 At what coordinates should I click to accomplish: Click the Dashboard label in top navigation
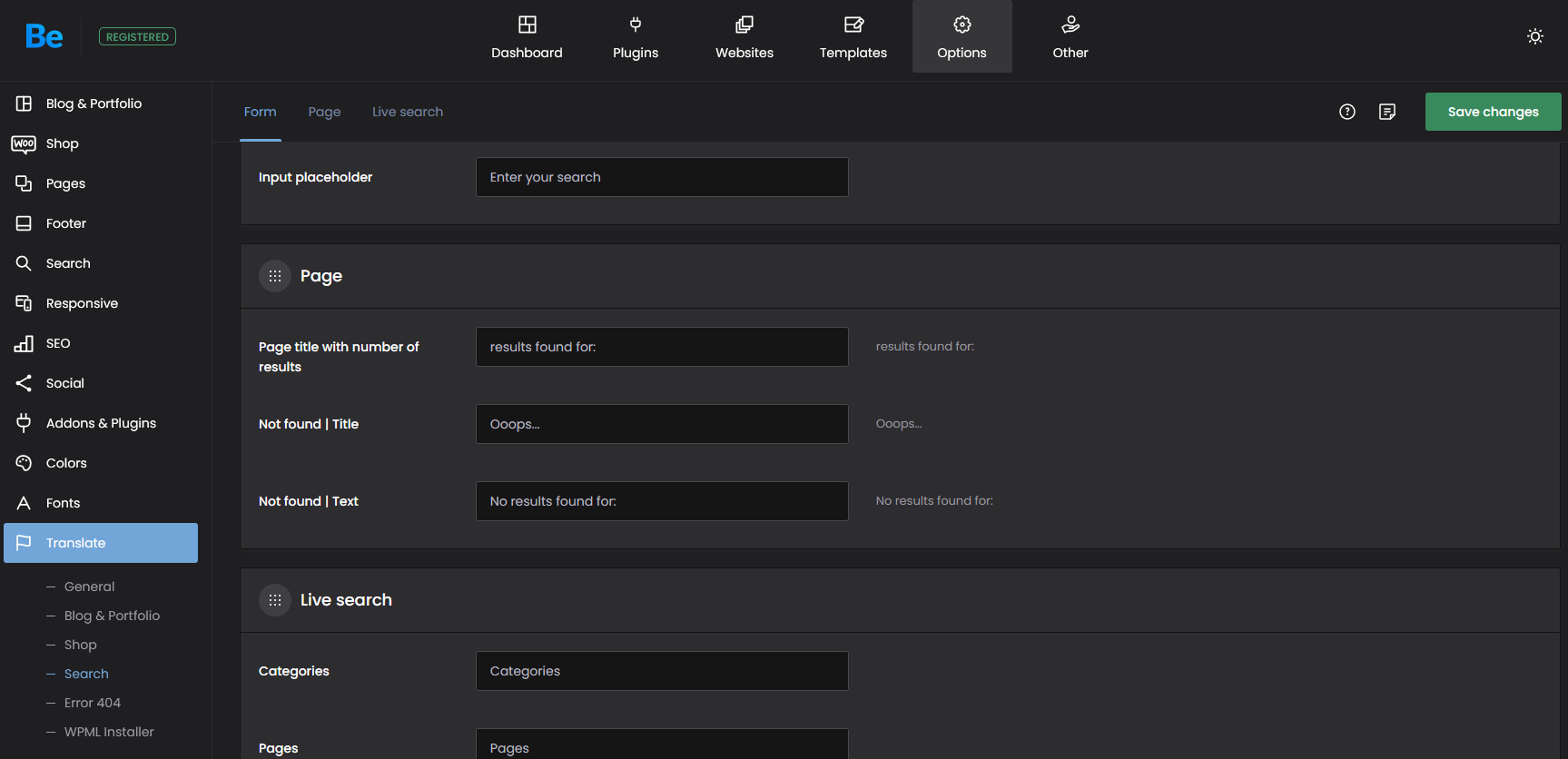527,53
